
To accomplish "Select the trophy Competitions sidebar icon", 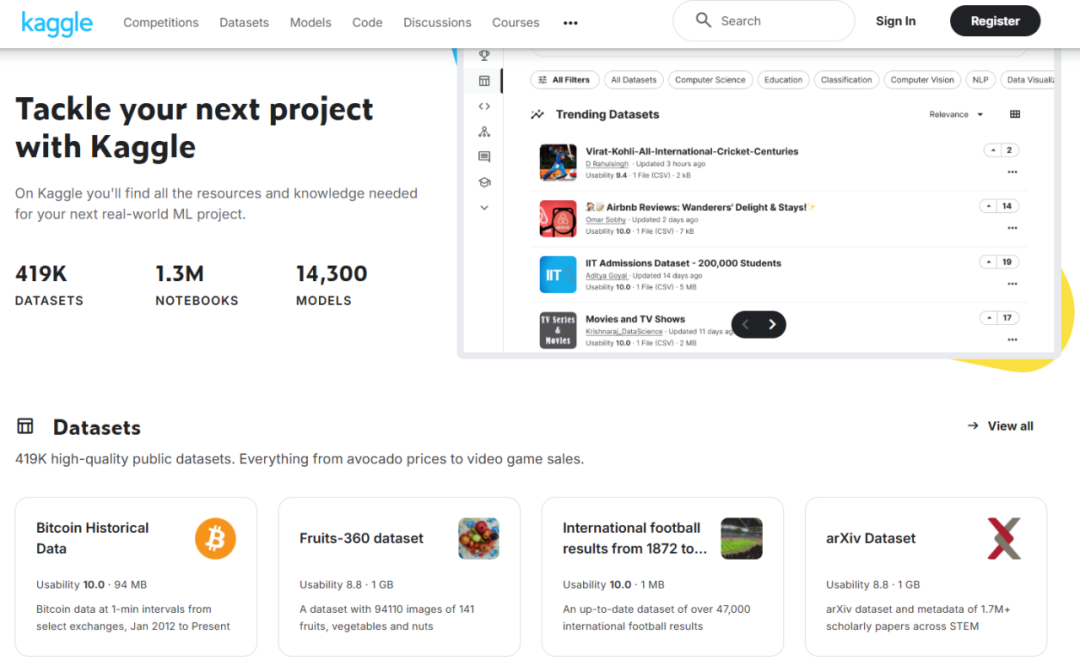I will [484, 55].
